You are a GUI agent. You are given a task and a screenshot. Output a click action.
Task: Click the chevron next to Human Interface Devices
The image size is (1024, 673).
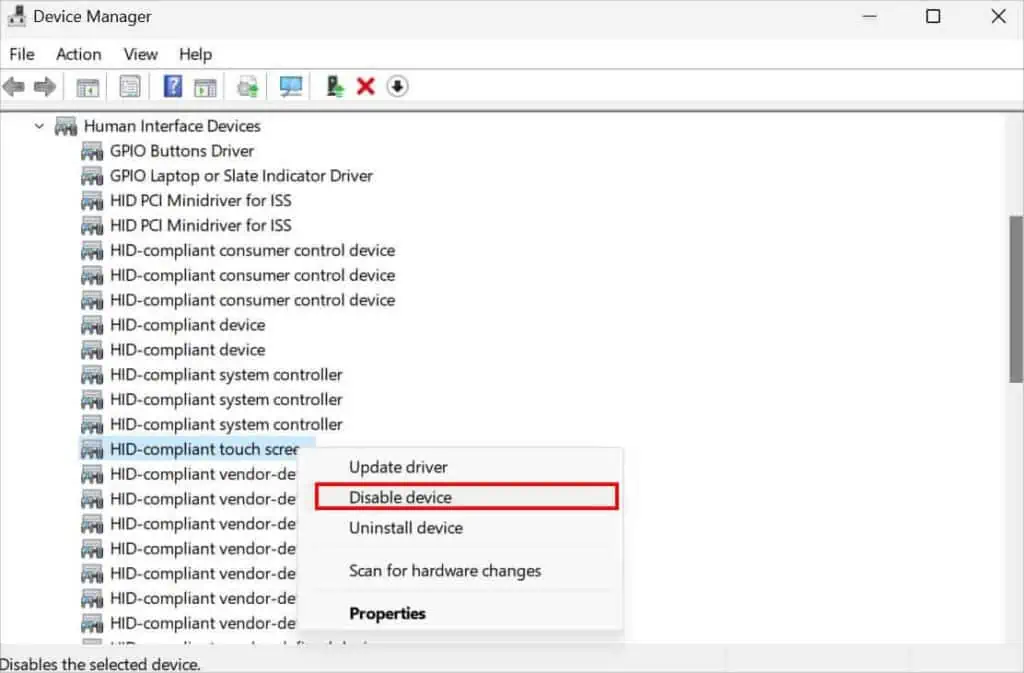(40, 126)
